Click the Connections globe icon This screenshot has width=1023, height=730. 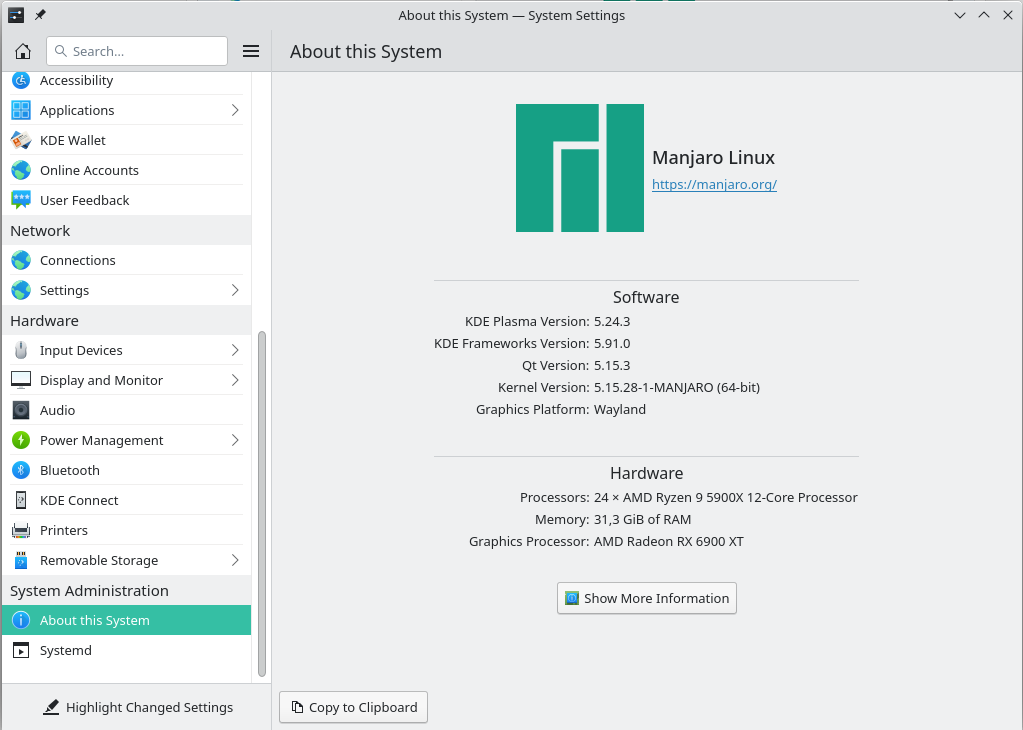(21, 260)
